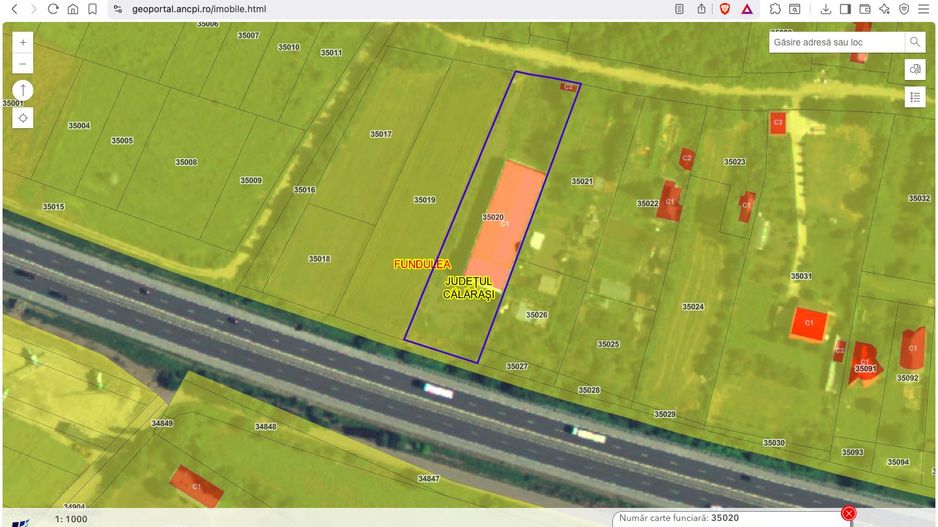Open the browser home page
Image resolution: width=938 pixels, height=527 pixels.
[x=73, y=9]
